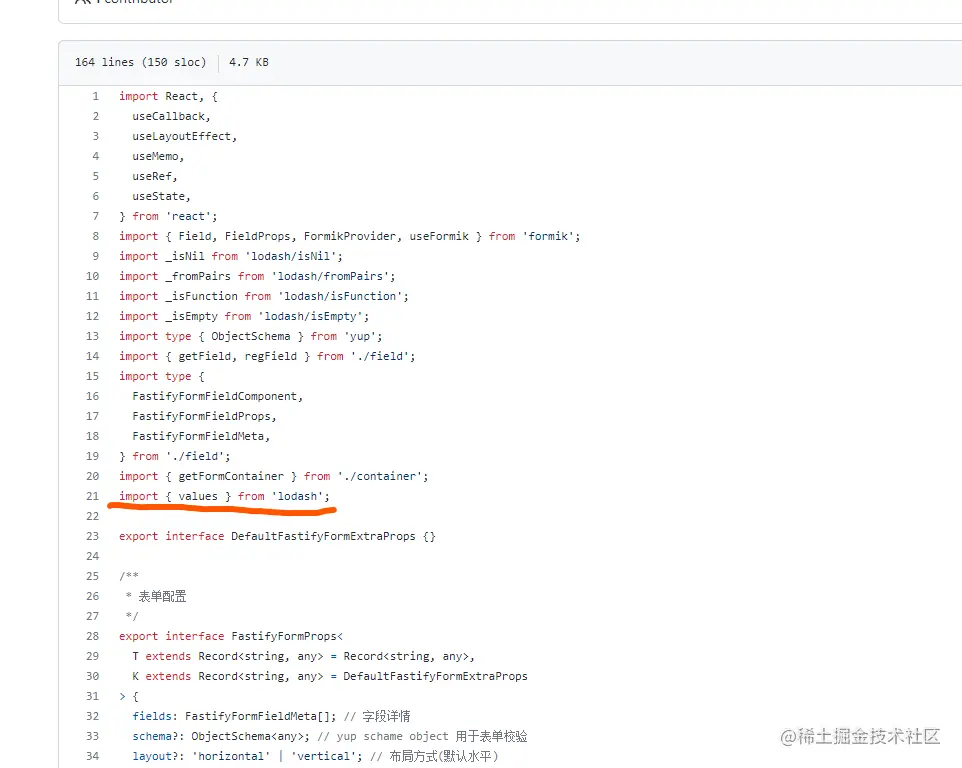This screenshot has width=962, height=768.
Task: Click 'import React, {' on line 1
Action: 168,96
